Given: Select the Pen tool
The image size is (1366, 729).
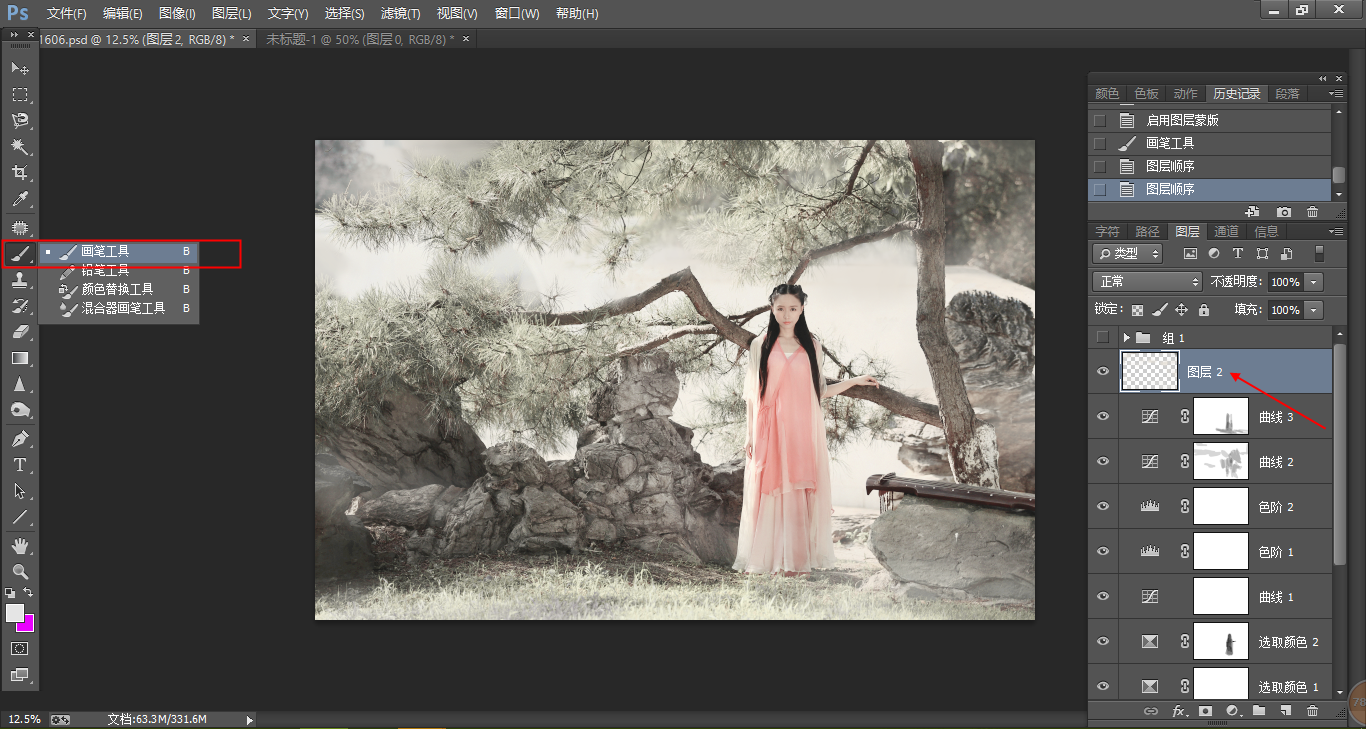Looking at the screenshot, I should pos(19,439).
